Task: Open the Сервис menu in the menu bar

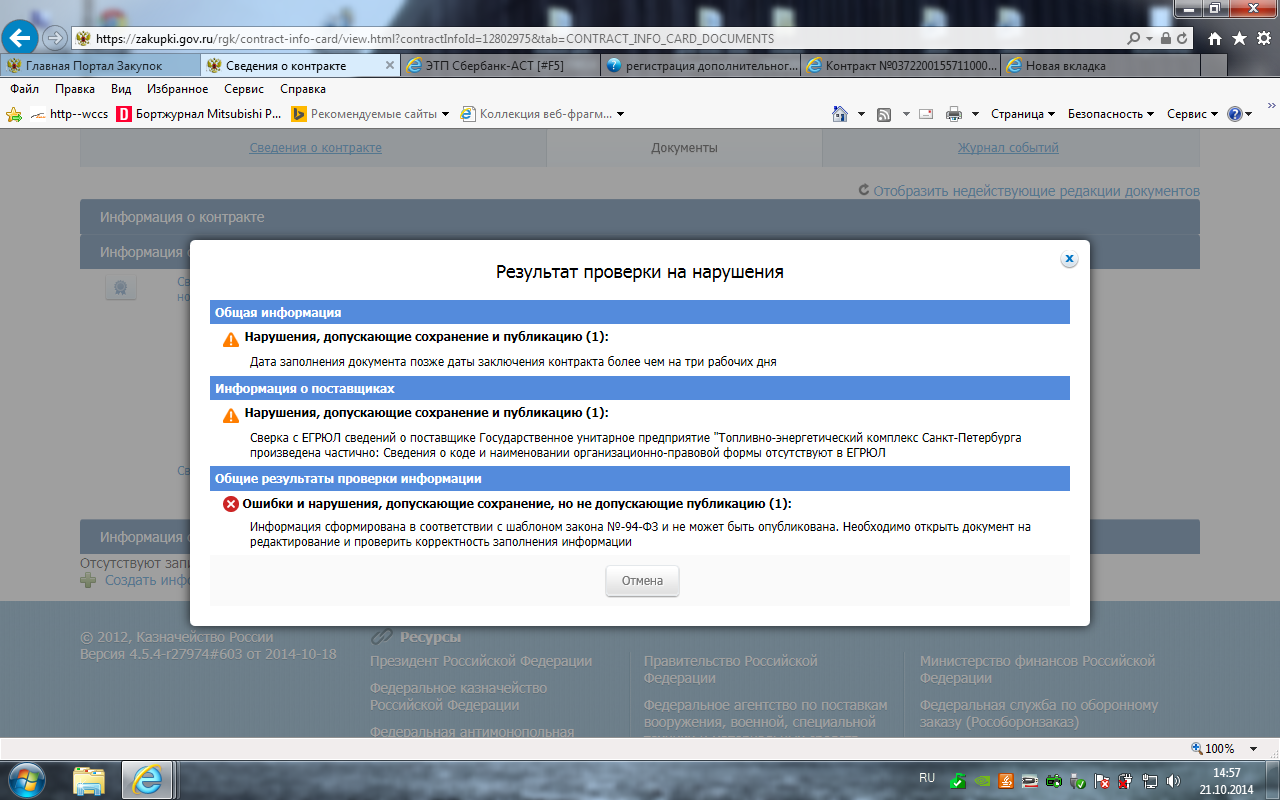Action: (x=244, y=89)
